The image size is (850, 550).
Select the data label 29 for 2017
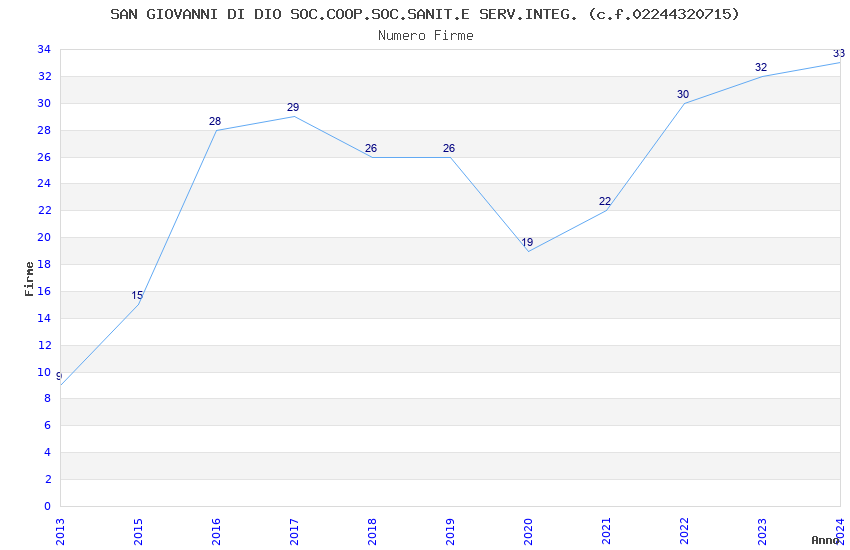pos(293,107)
